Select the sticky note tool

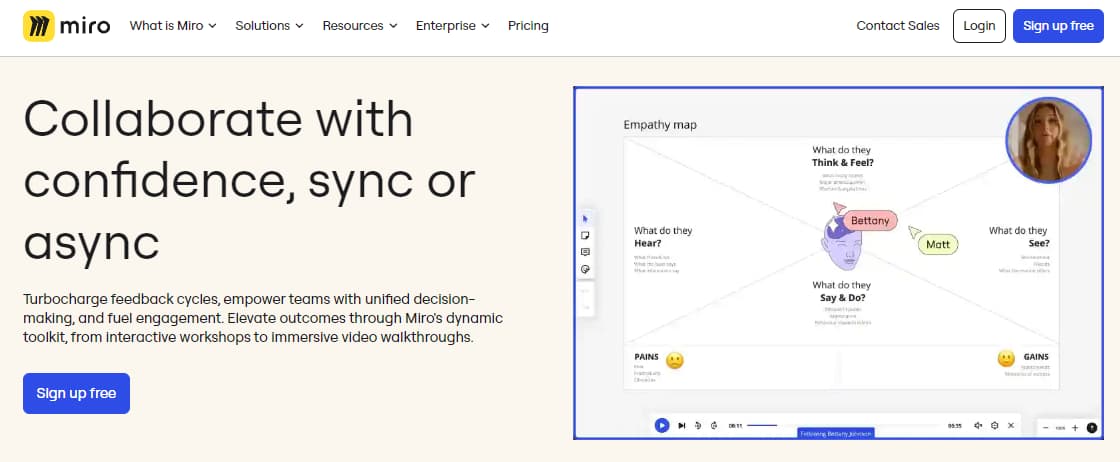click(586, 235)
